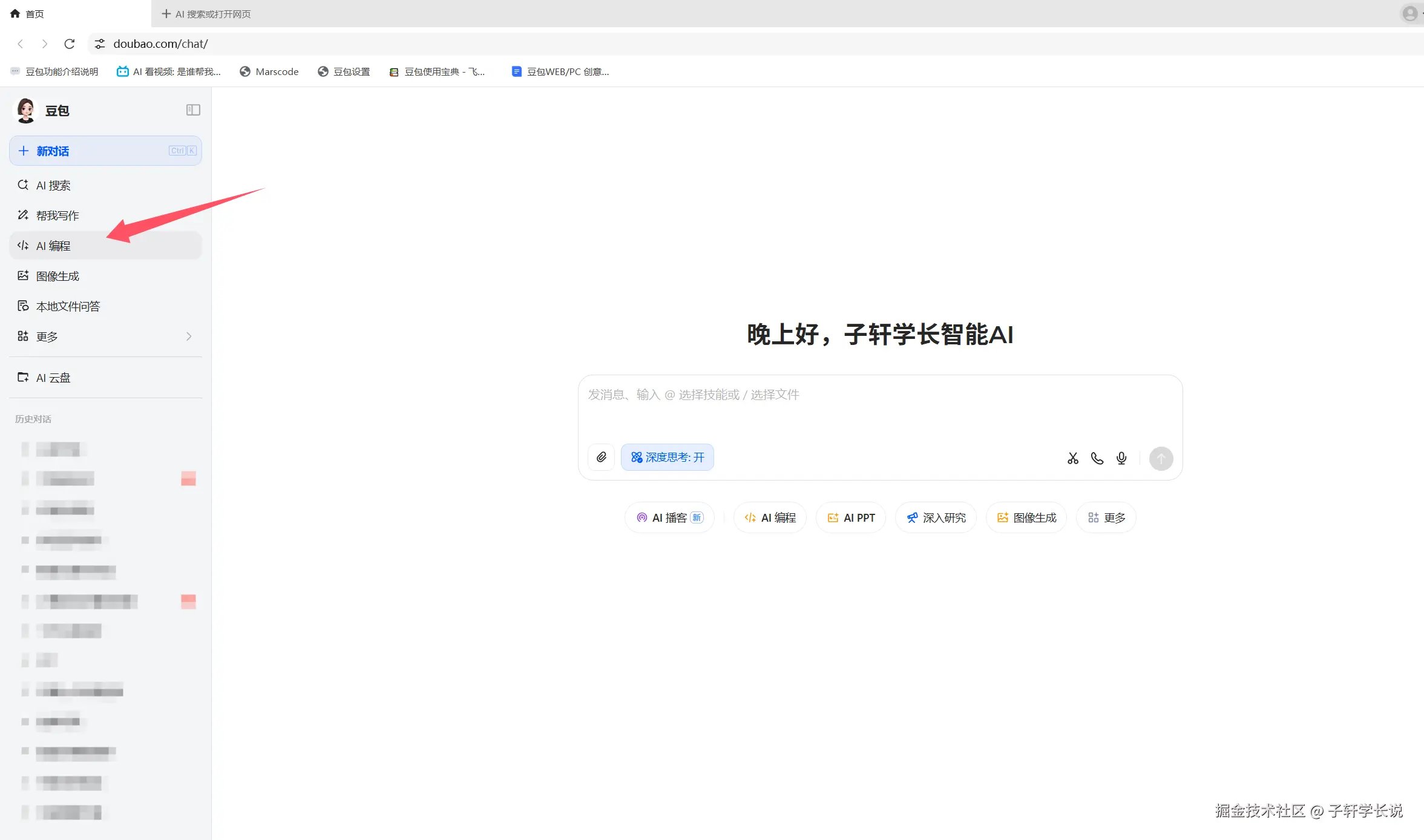This screenshot has width=1424, height=840.
Task: Click the user profile avatar top right
Action: pos(1409,13)
